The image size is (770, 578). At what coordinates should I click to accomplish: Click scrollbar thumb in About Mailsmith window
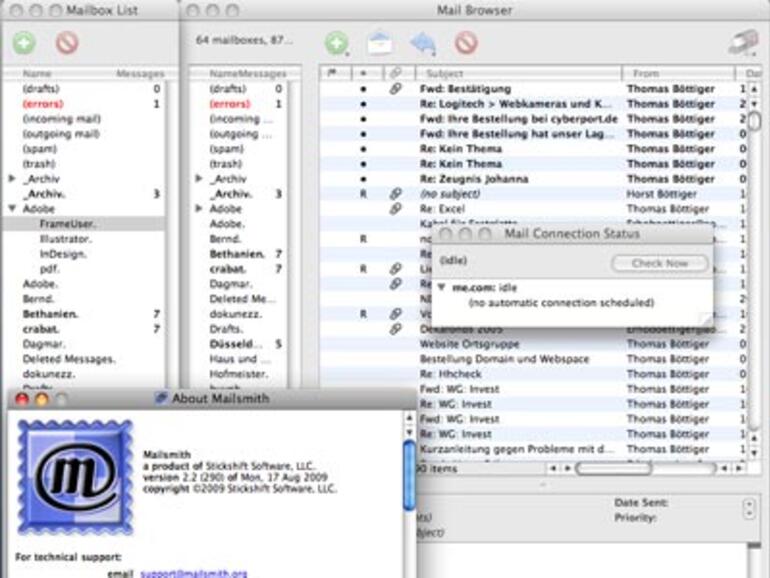click(409, 475)
